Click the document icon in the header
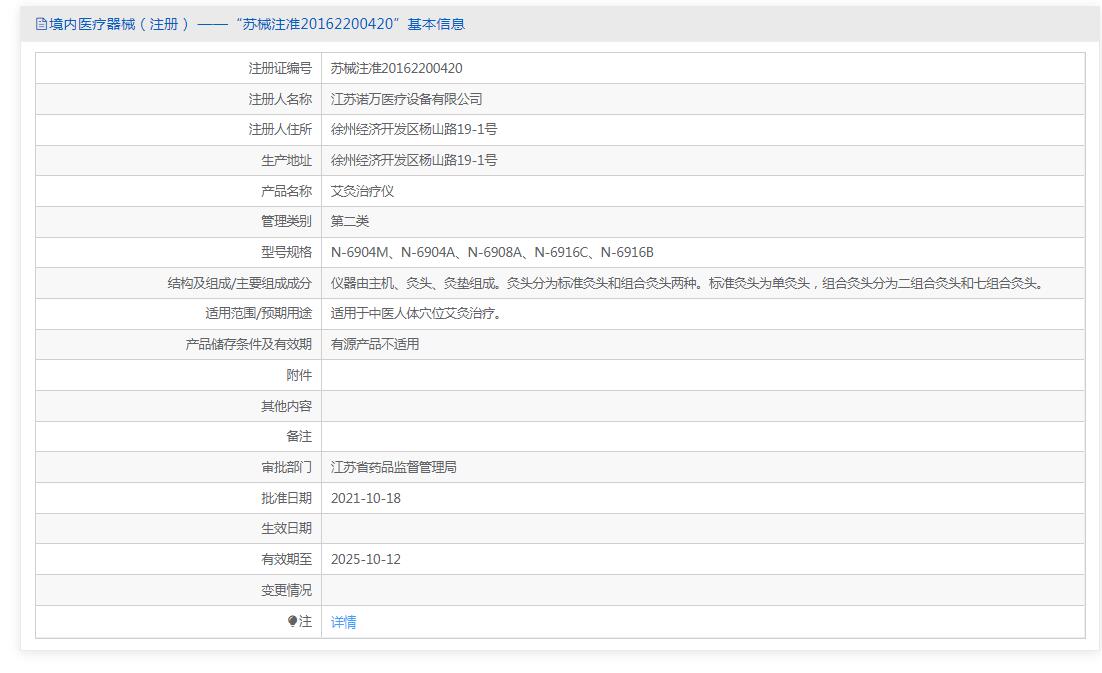 click(41, 24)
